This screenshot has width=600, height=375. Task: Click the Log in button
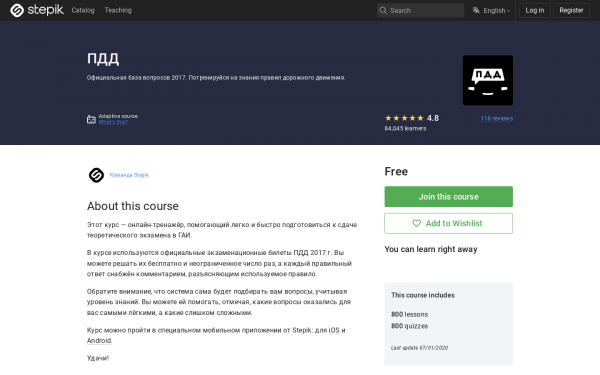(x=535, y=10)
